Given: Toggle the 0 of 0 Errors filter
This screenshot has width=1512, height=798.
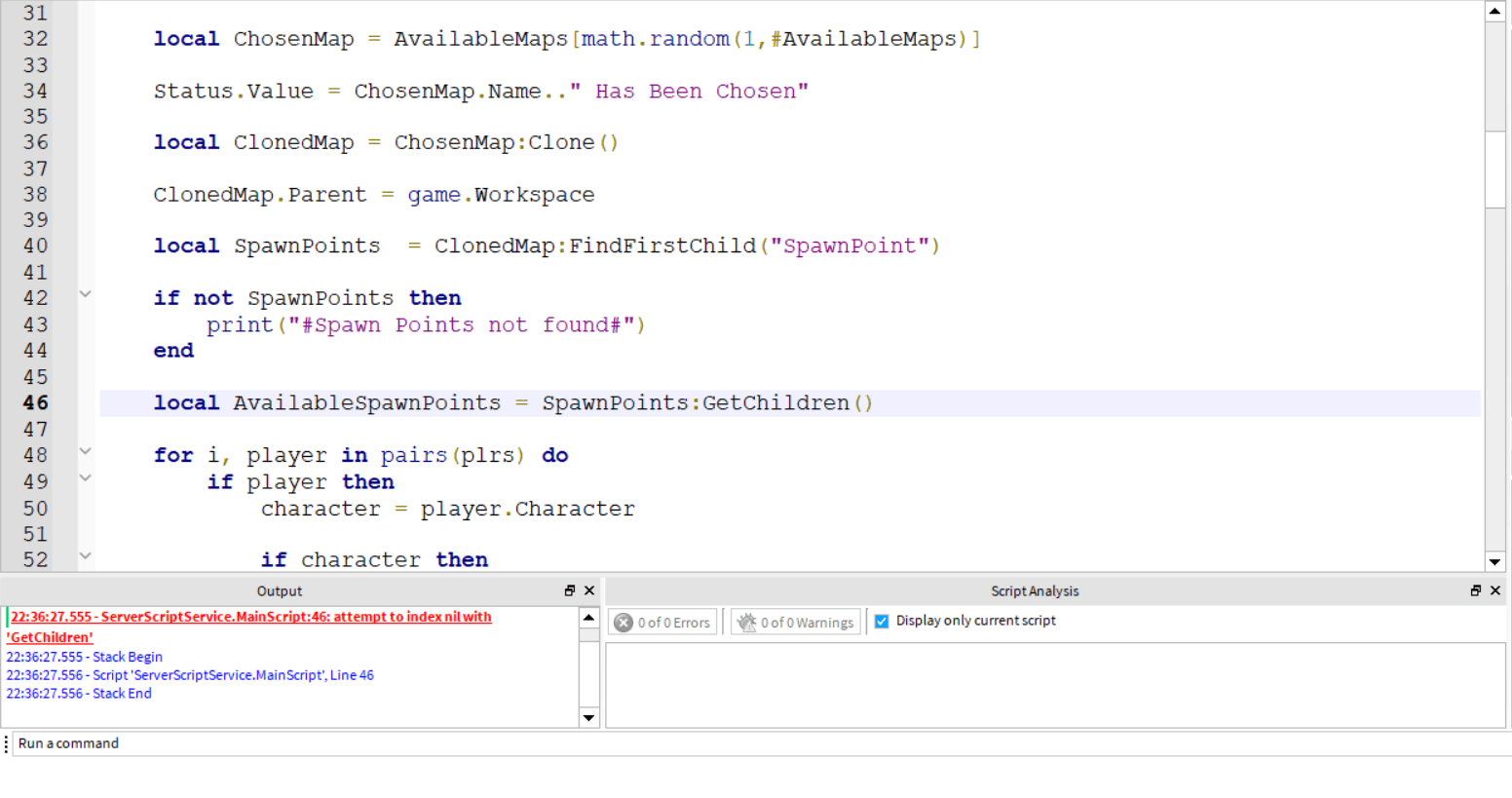Looking at the screenshot, I should (662, 622).
